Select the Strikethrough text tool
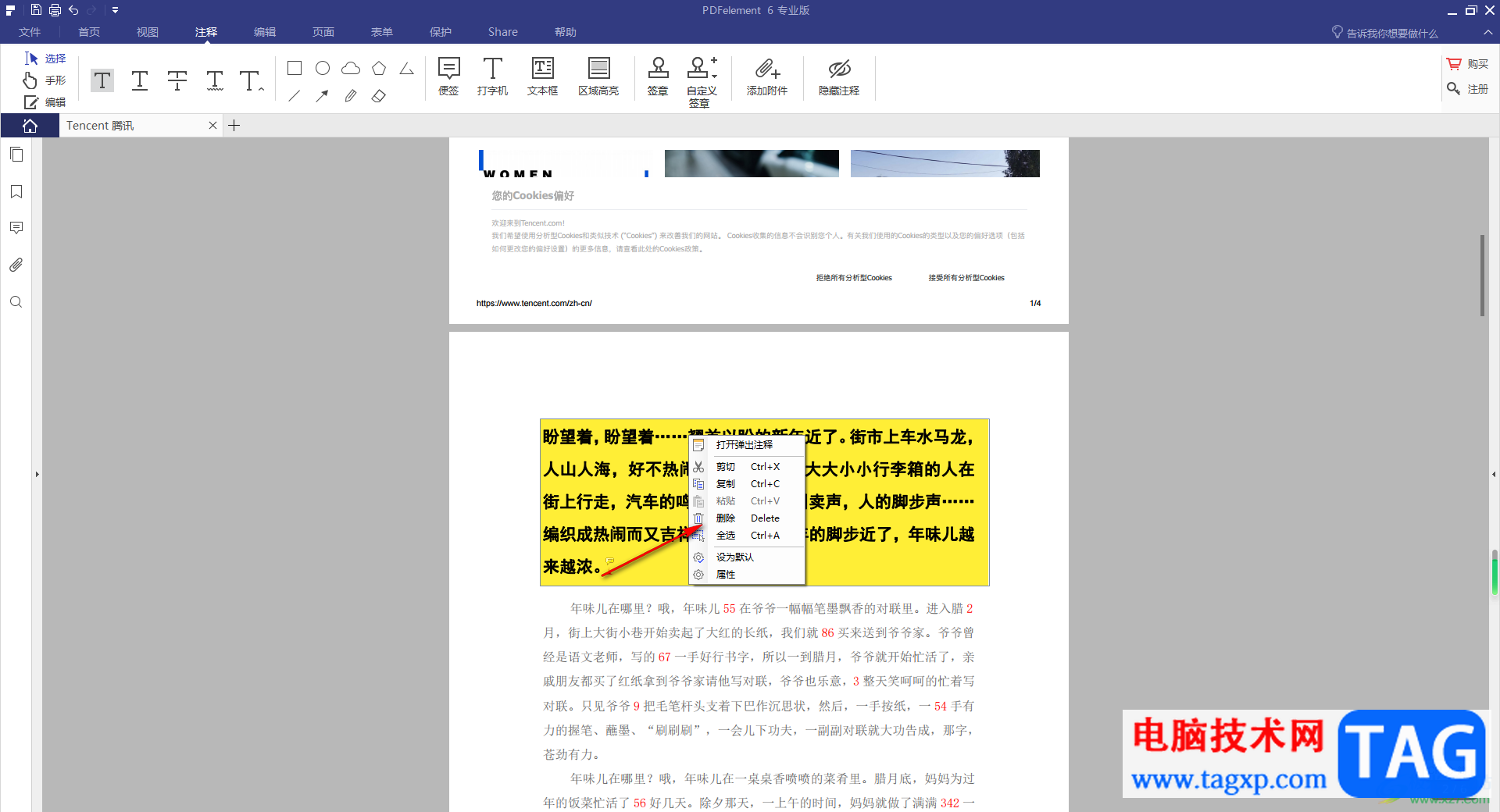 (177, 80)
